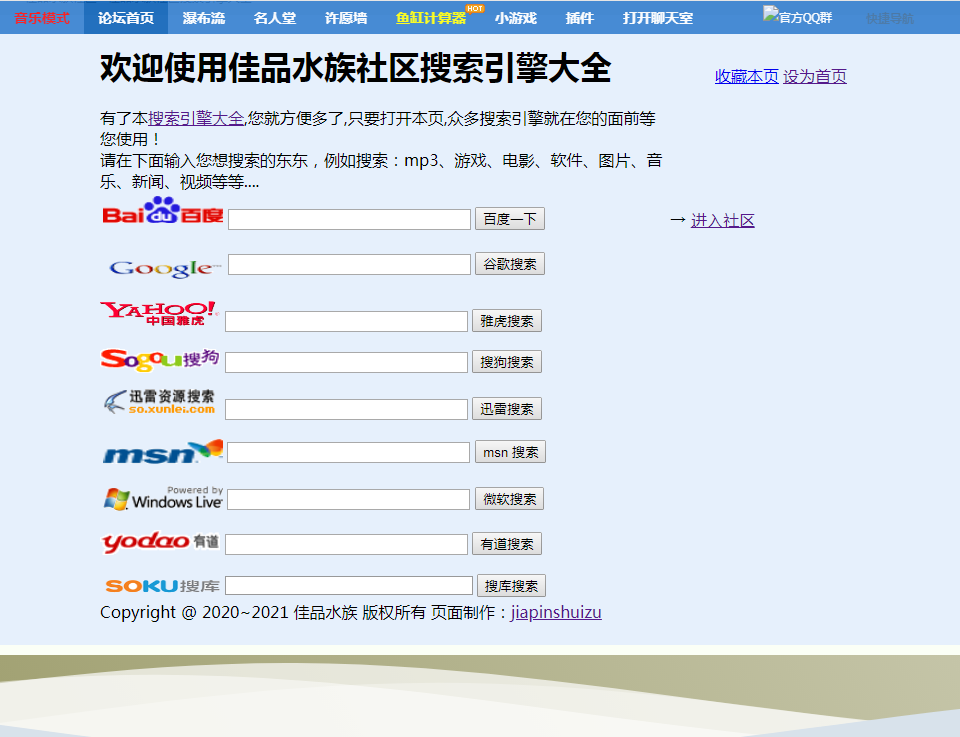This screenshot has height=737, width=960.
Task: Click the msn 搜索 button
Action: pos(511,452)
